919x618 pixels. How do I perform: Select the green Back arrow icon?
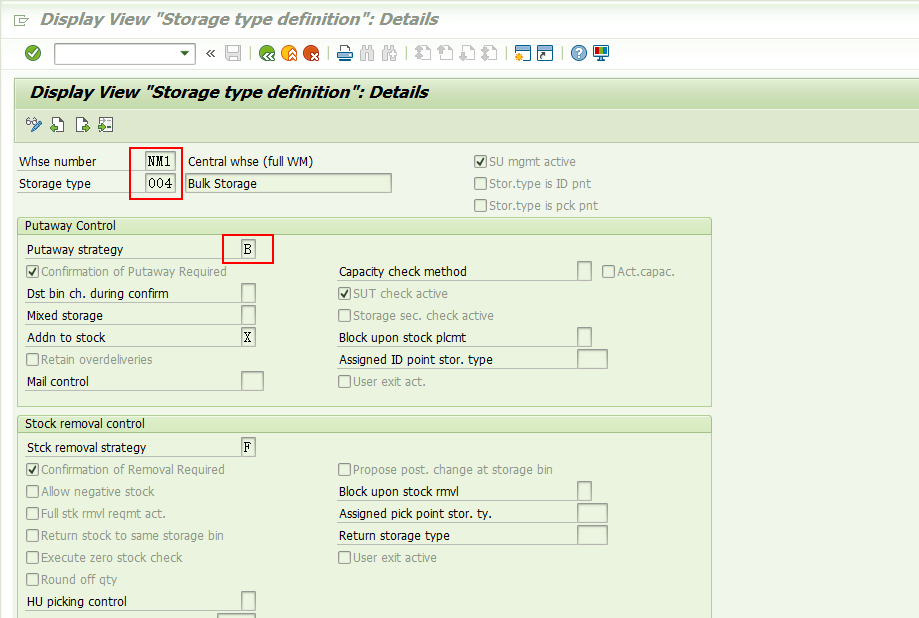tap(267, 54)
